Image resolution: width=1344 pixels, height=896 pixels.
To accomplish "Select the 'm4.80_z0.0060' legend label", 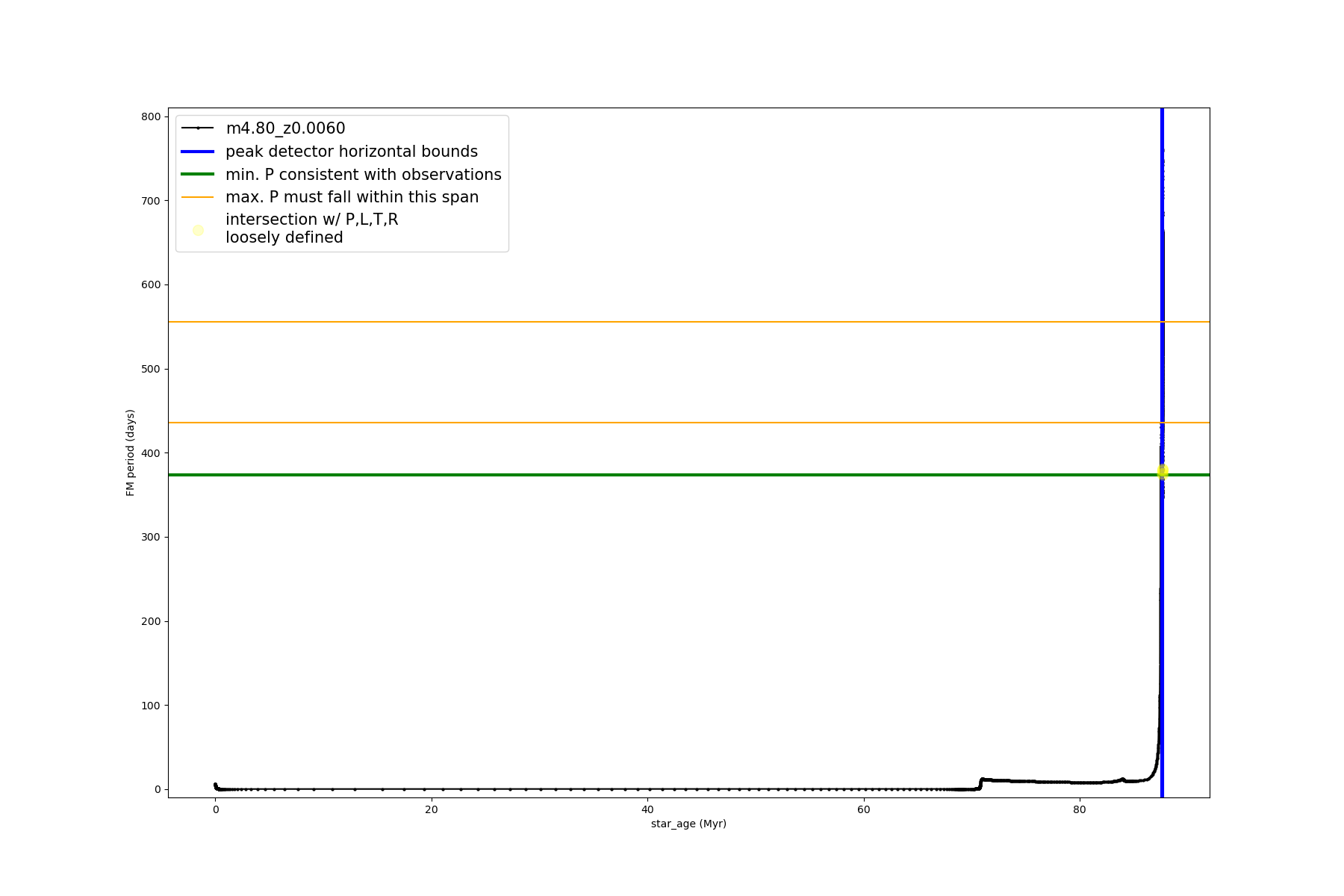I will click(285, 128).
